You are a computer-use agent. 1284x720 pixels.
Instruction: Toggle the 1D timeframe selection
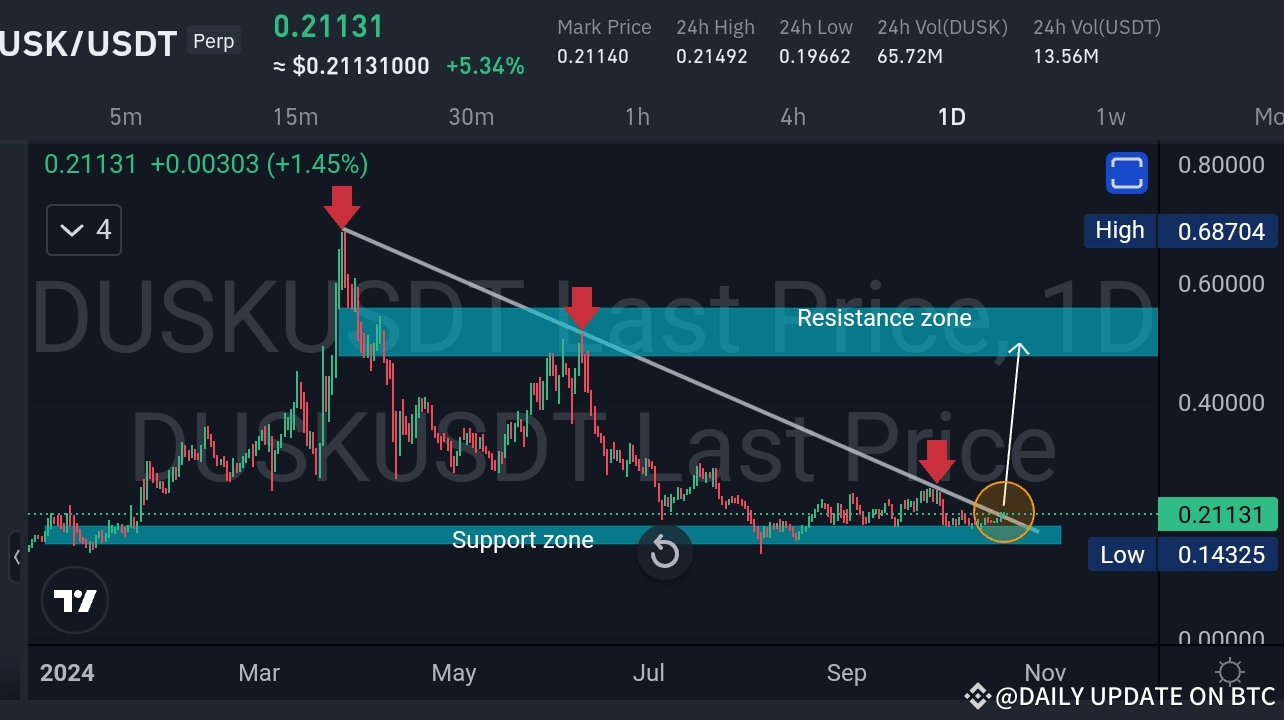tap(951, 117)
